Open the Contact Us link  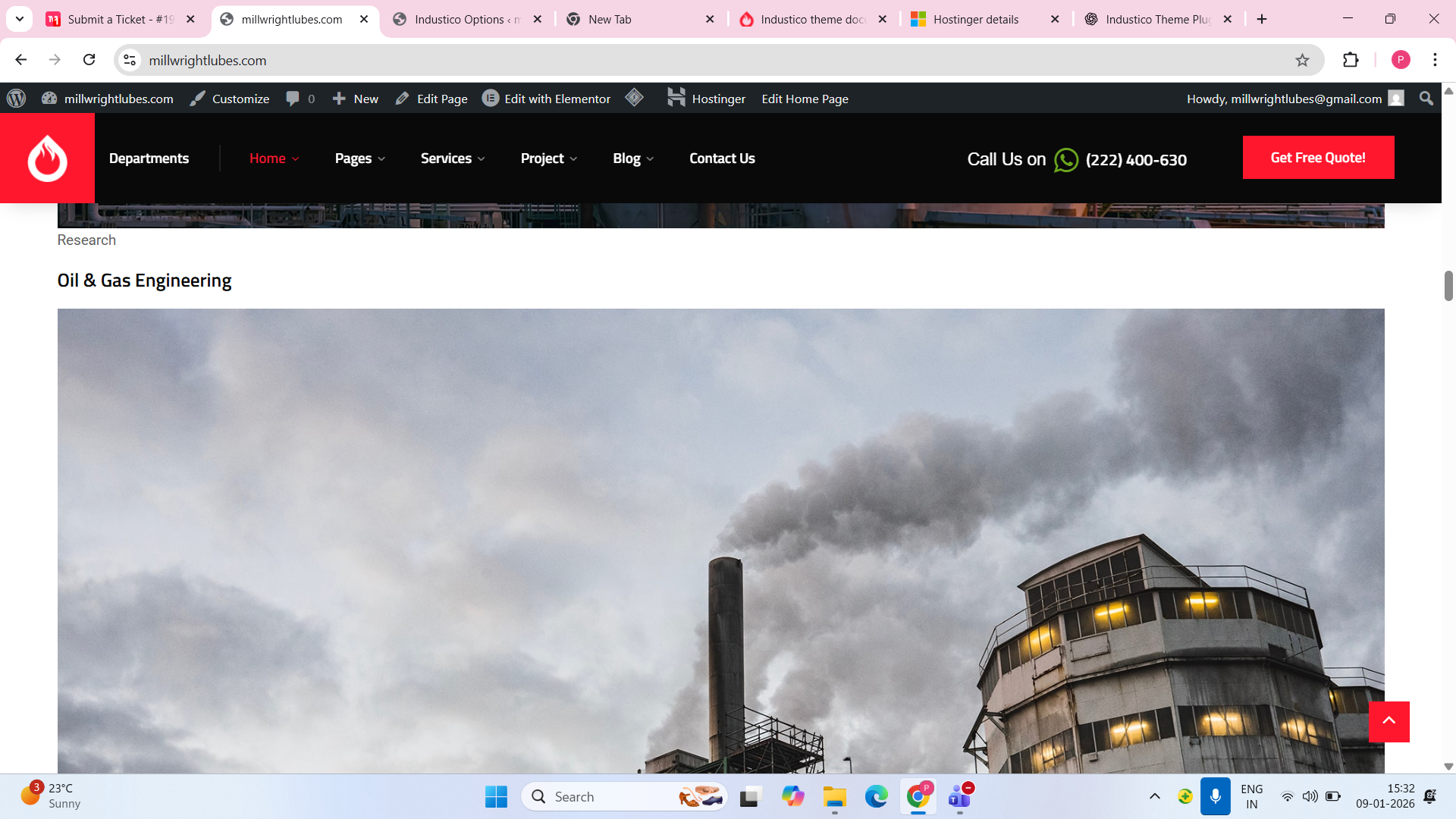721,158
